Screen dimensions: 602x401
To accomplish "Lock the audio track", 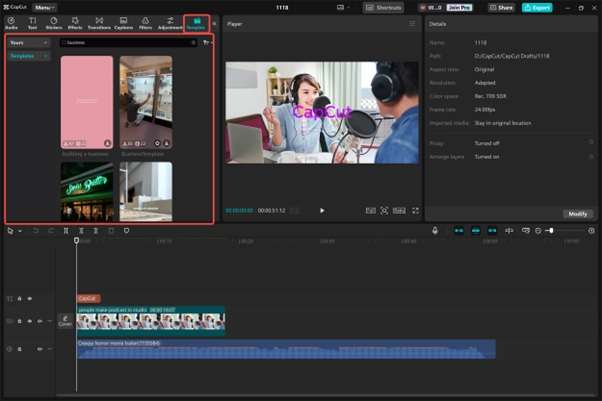I will (x=20, y=349).
